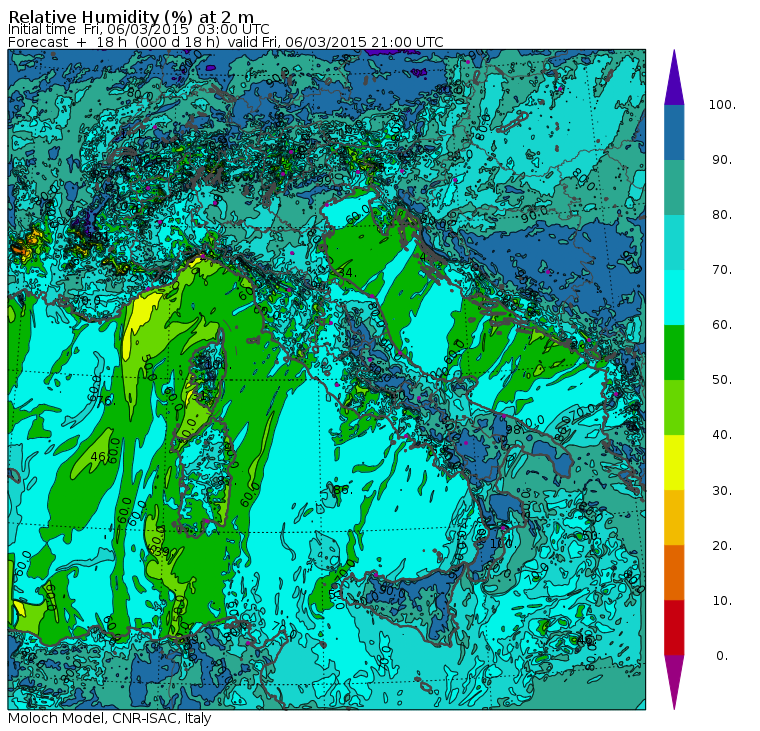Viewport: 760px width, 731px height.
Task: Click the orange 10–20 legend swatch
Action: tap(674, 572)
